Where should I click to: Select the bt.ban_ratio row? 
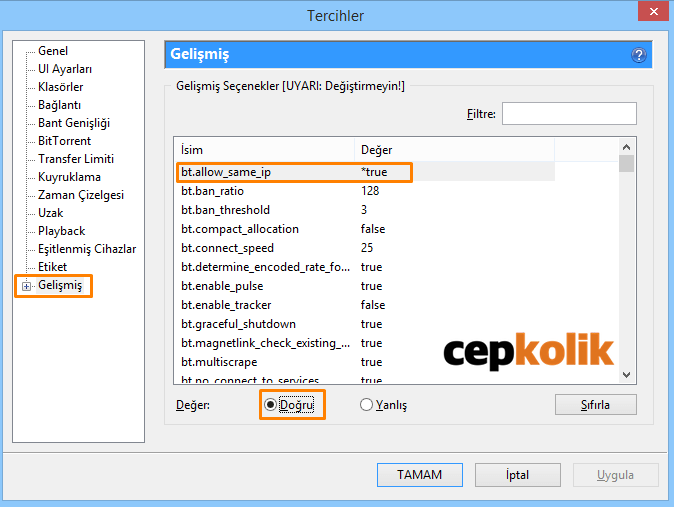coord(365,191)
